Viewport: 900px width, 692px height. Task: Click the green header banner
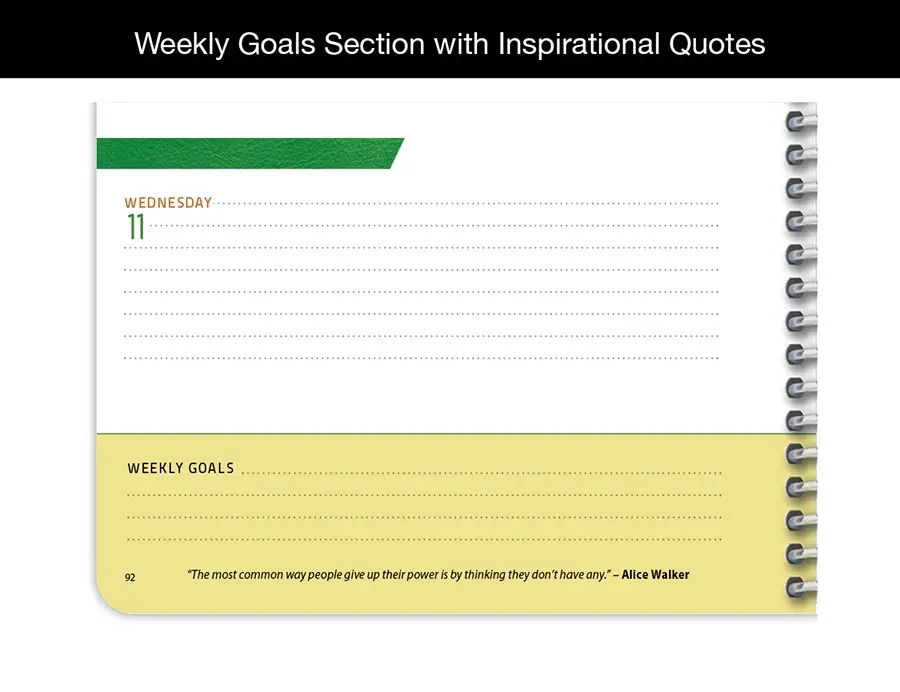(x=248, y=153)
